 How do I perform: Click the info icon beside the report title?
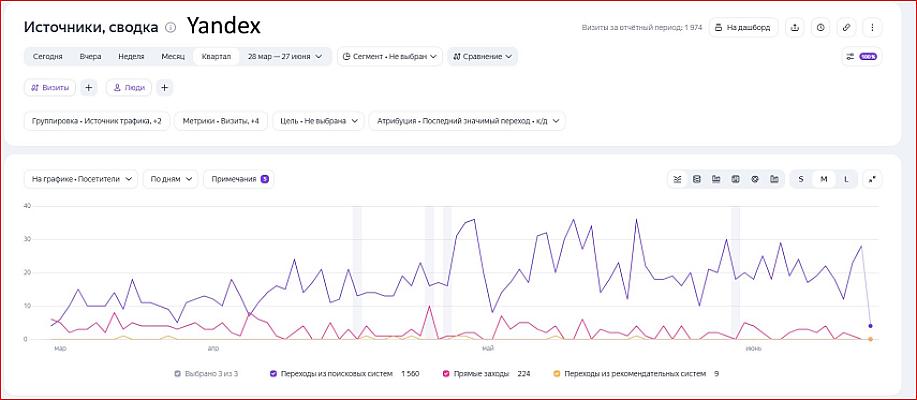[170, 27]
